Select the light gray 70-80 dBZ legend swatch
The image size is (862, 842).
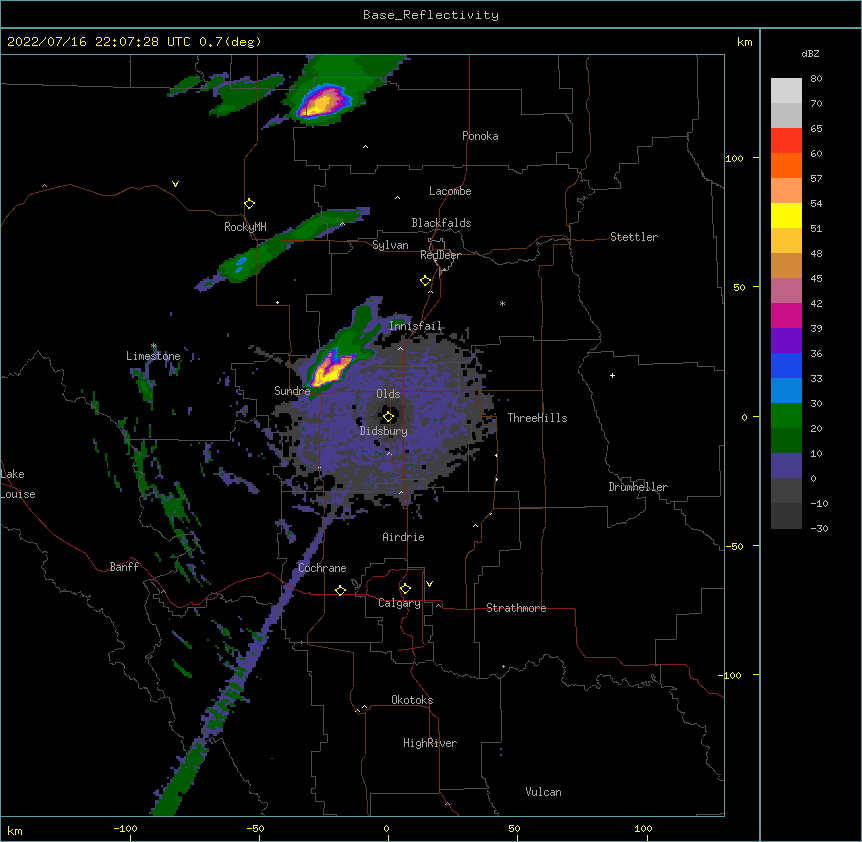pyautogui.click(x=786, y=91)
